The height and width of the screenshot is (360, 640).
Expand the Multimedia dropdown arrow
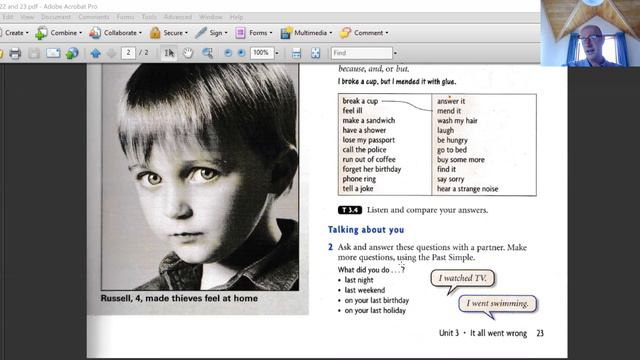click(x=331, y=33)
